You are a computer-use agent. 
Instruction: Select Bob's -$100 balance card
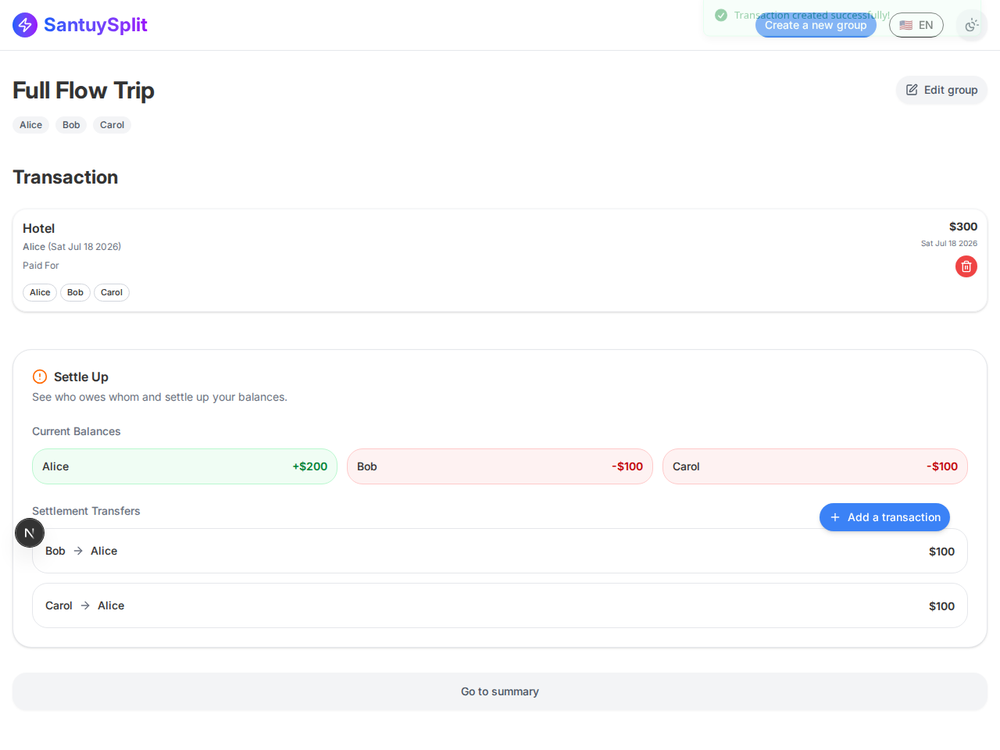coord(499,466)
